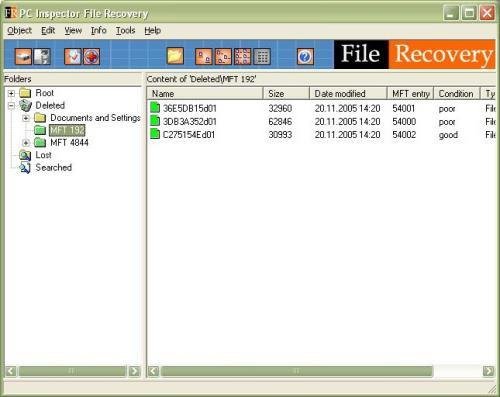
Task: Click the FR application icon in title bar
Action: pyautogui.click(x=11, y=13)
